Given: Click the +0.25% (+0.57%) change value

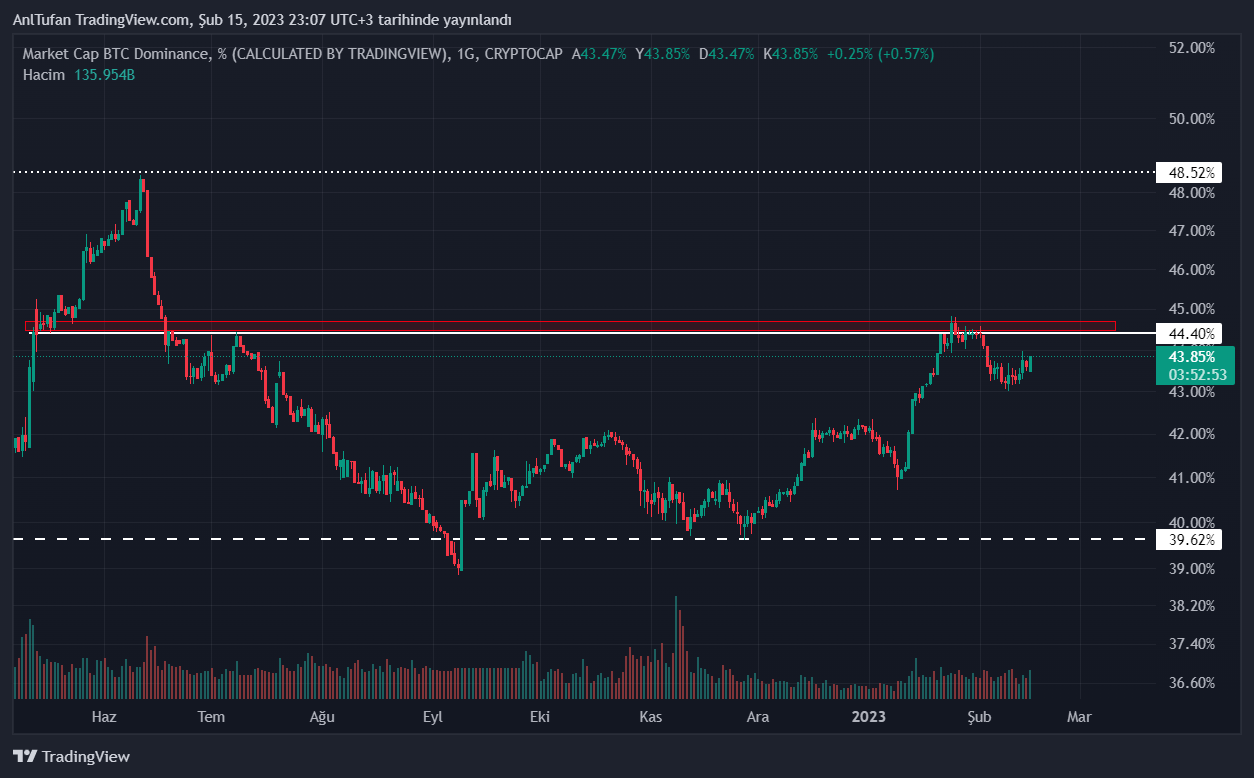Looking at the screenshot, I should tap(880, 54).
